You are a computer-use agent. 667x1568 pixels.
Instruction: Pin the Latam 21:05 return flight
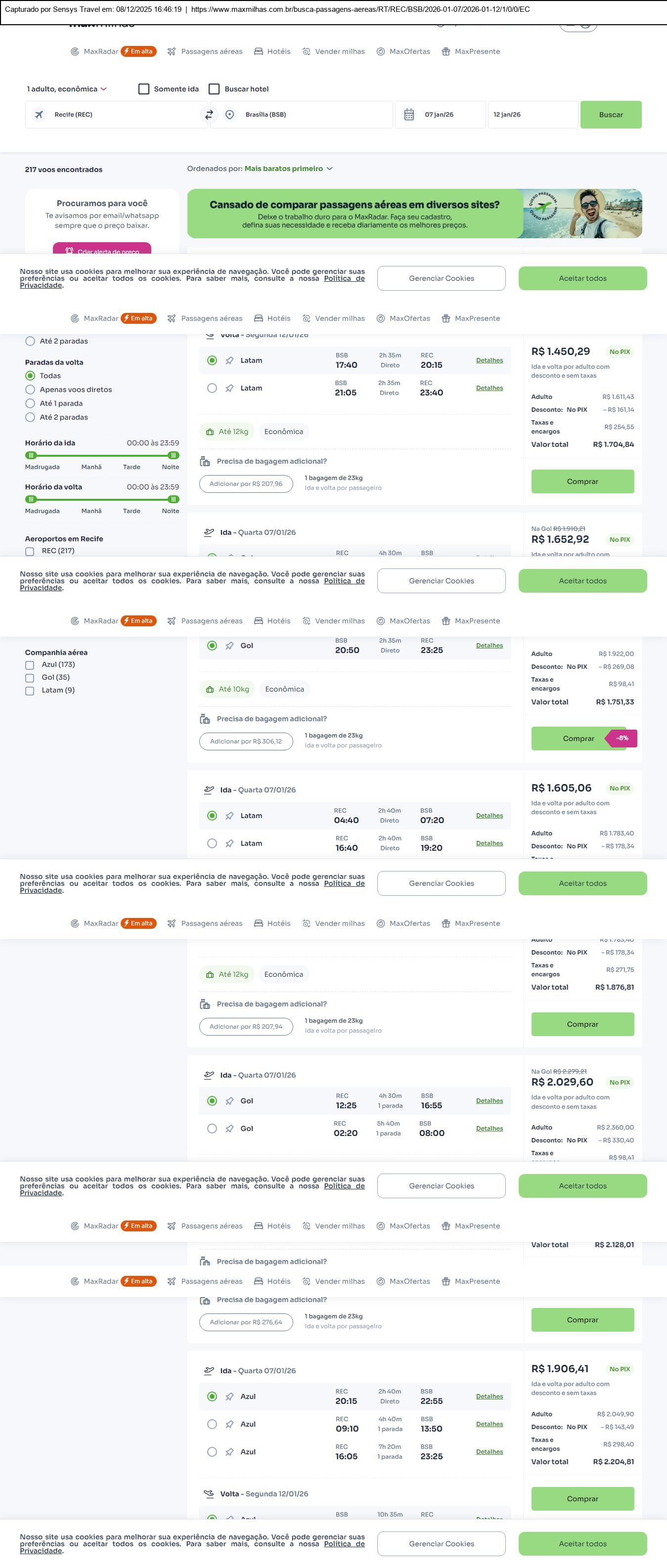(229, 389)
